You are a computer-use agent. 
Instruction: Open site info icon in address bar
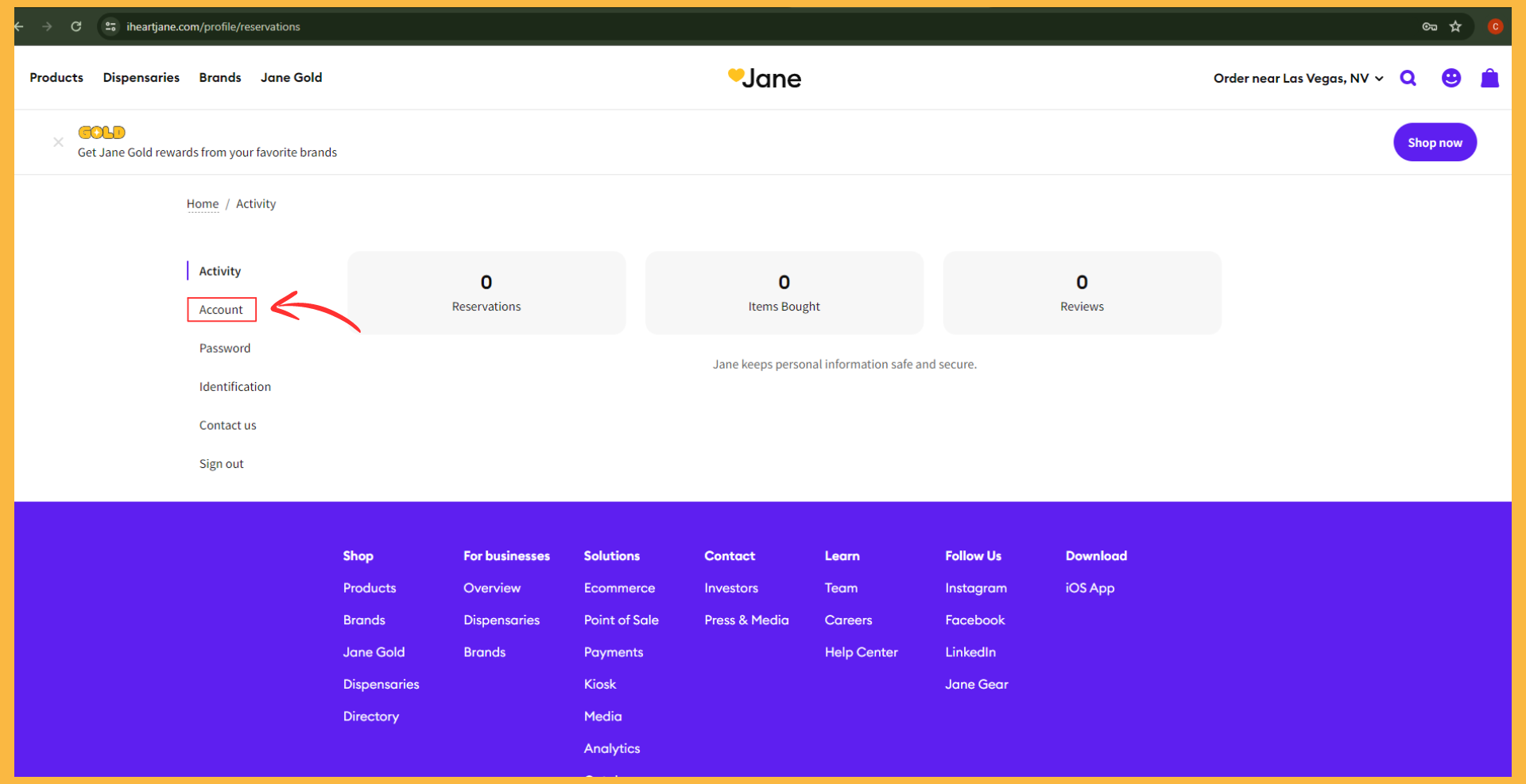click(111, 26)
